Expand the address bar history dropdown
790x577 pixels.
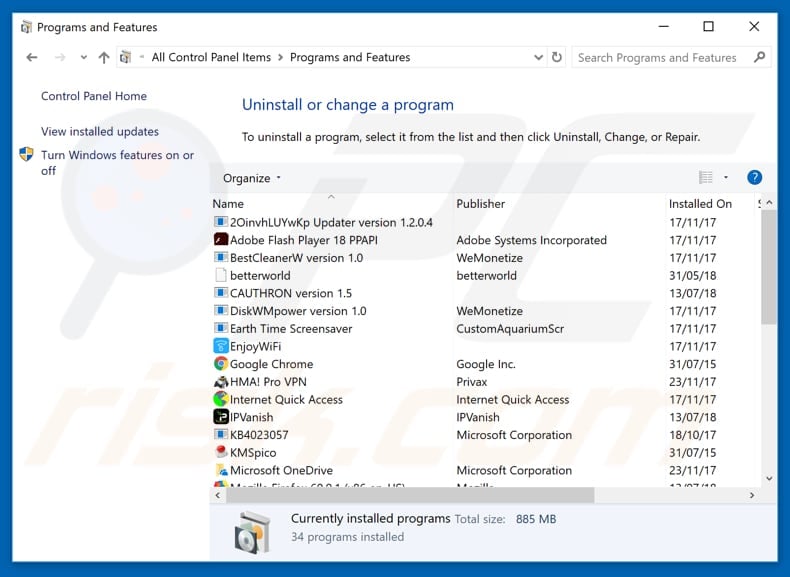pos(538,57)
